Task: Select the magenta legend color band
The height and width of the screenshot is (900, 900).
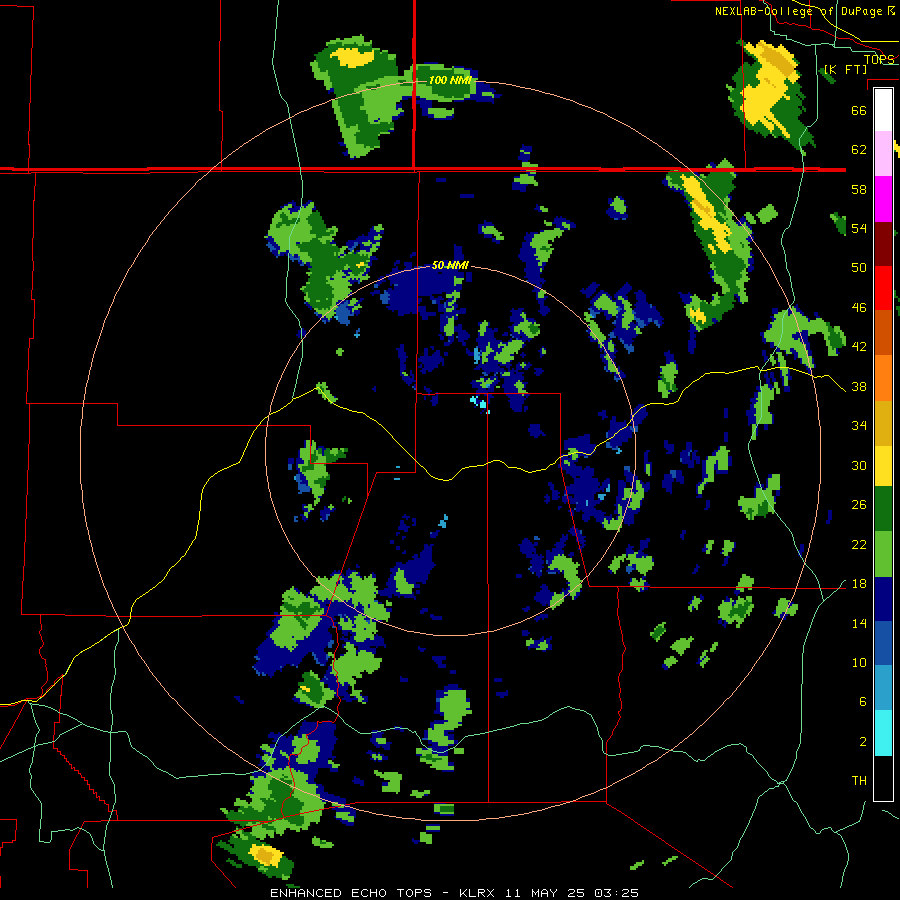Action: click(883, 199)
